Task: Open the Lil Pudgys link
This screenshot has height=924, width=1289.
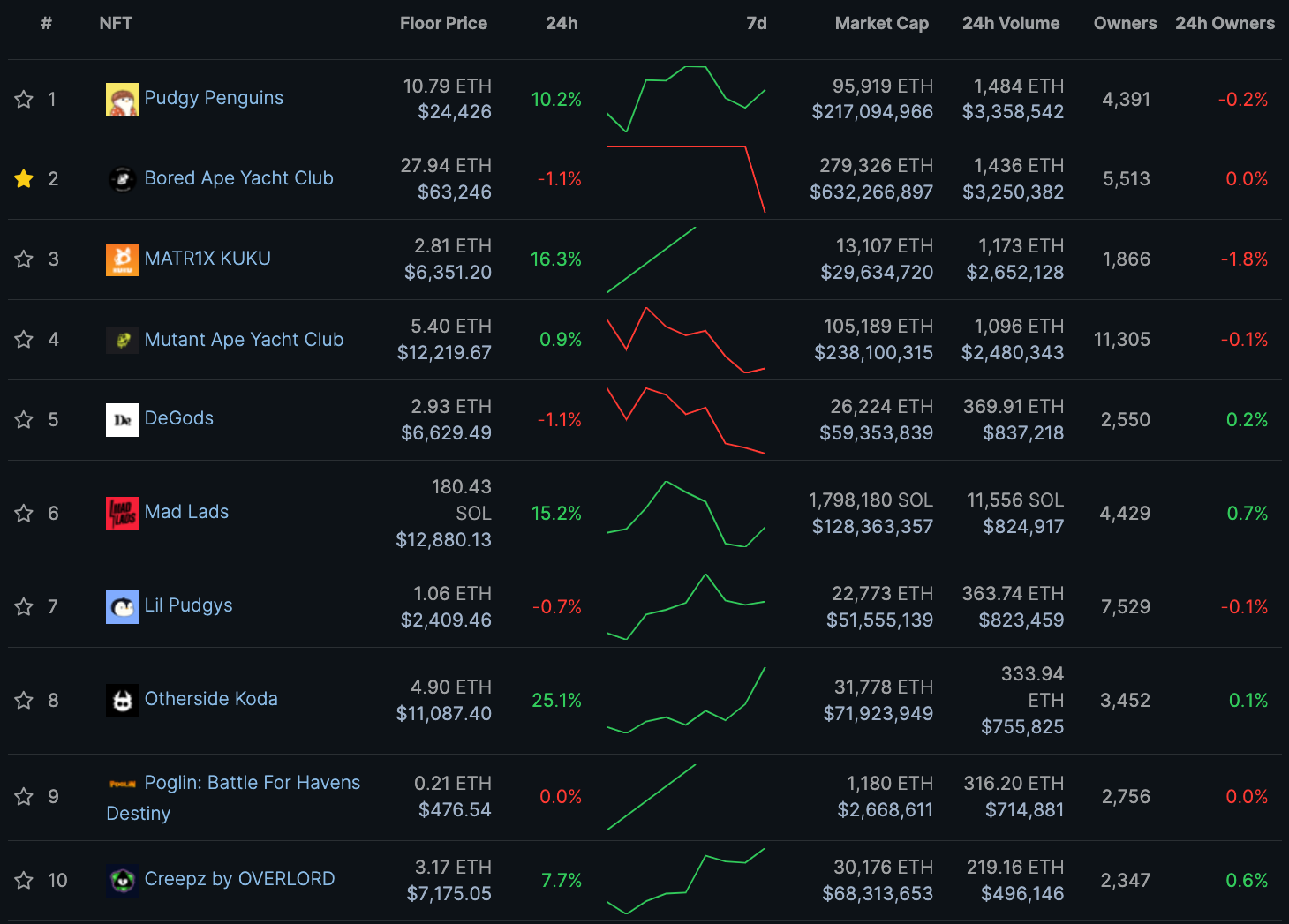Action: click(188, 605)
